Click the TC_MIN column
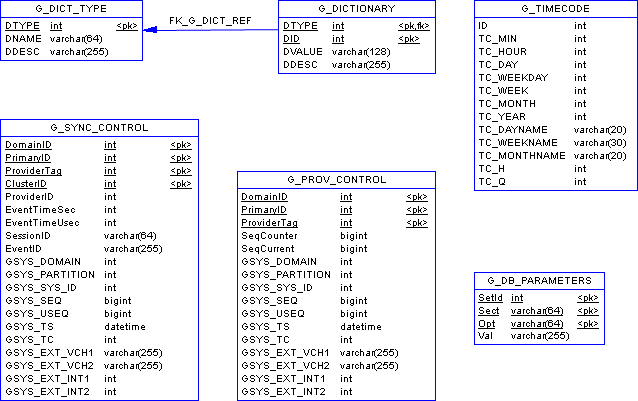 click(x=498, y=39)
